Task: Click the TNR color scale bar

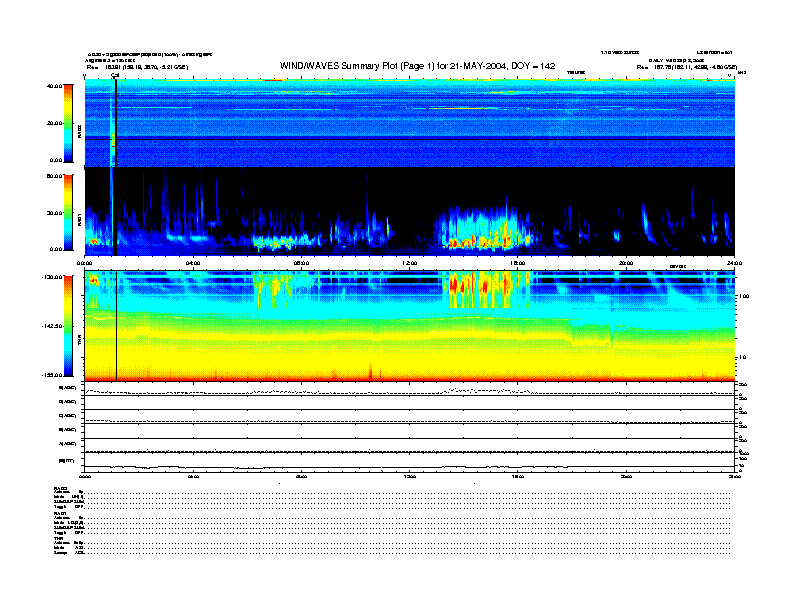Action: click(69, 326)
